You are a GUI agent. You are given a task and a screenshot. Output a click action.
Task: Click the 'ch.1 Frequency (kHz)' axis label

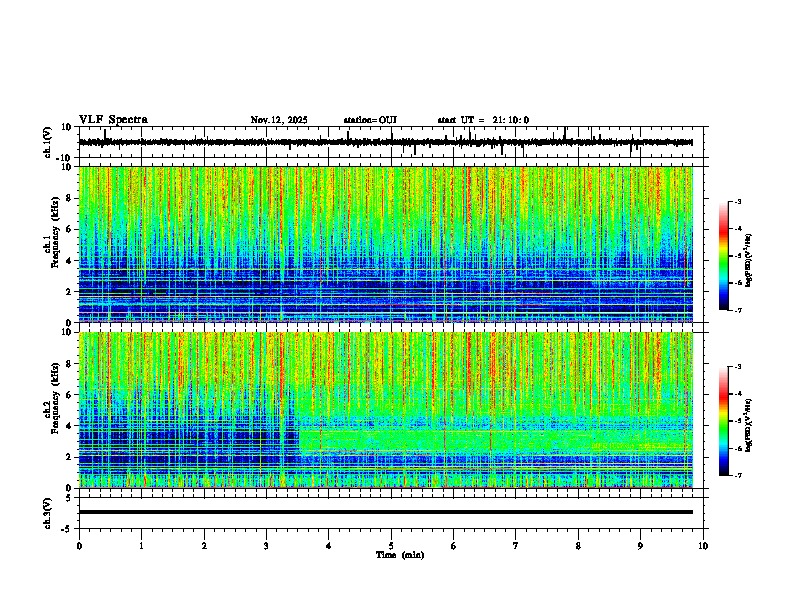[x=51, y=232]
